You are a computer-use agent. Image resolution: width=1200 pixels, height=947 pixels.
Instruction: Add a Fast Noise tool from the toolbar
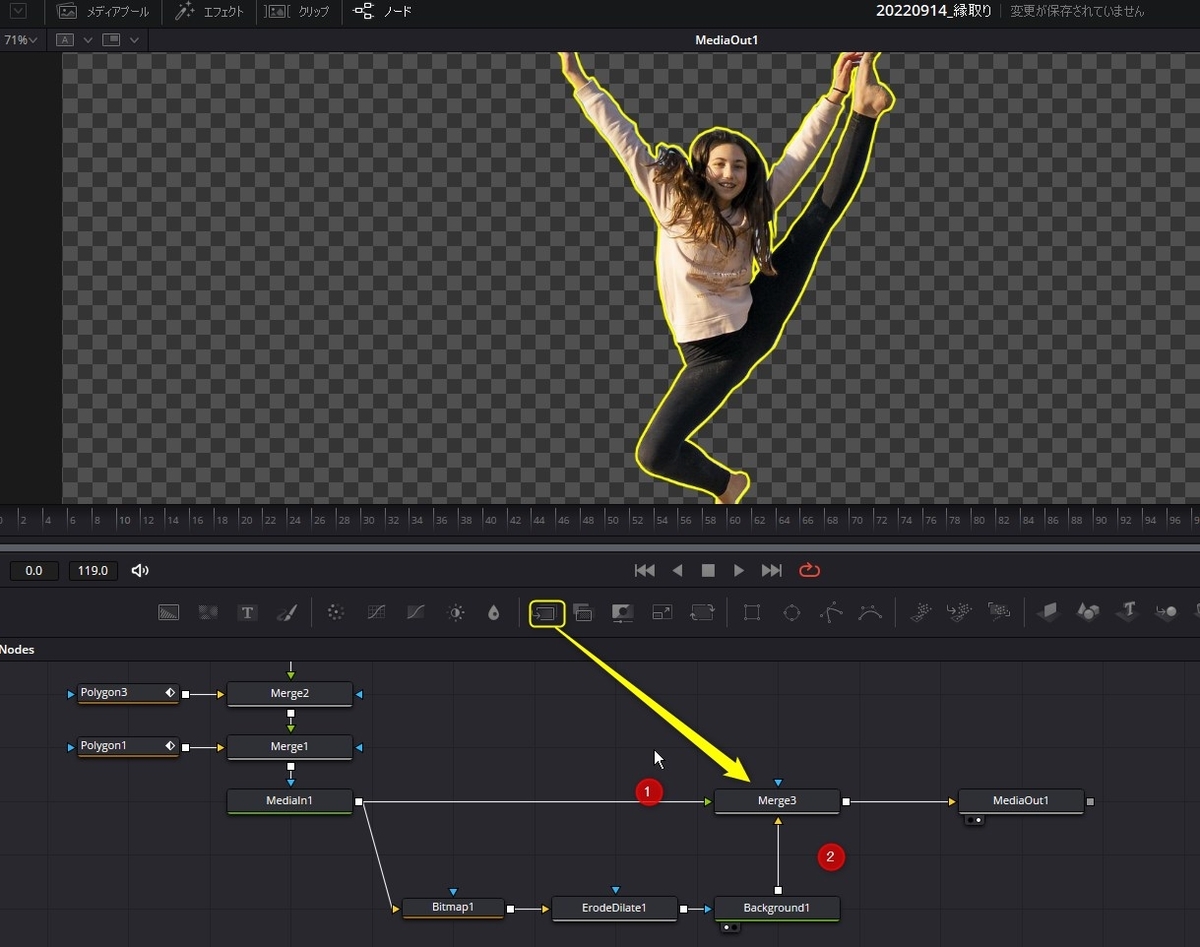(x=208, y=612)
